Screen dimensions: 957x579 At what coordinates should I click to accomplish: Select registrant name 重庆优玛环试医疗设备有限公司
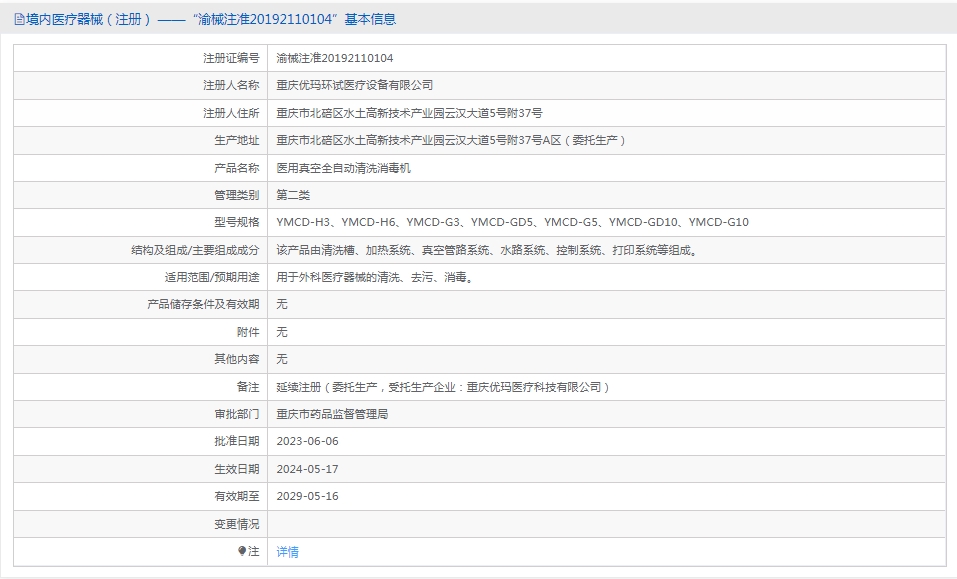tap(355, 85)
